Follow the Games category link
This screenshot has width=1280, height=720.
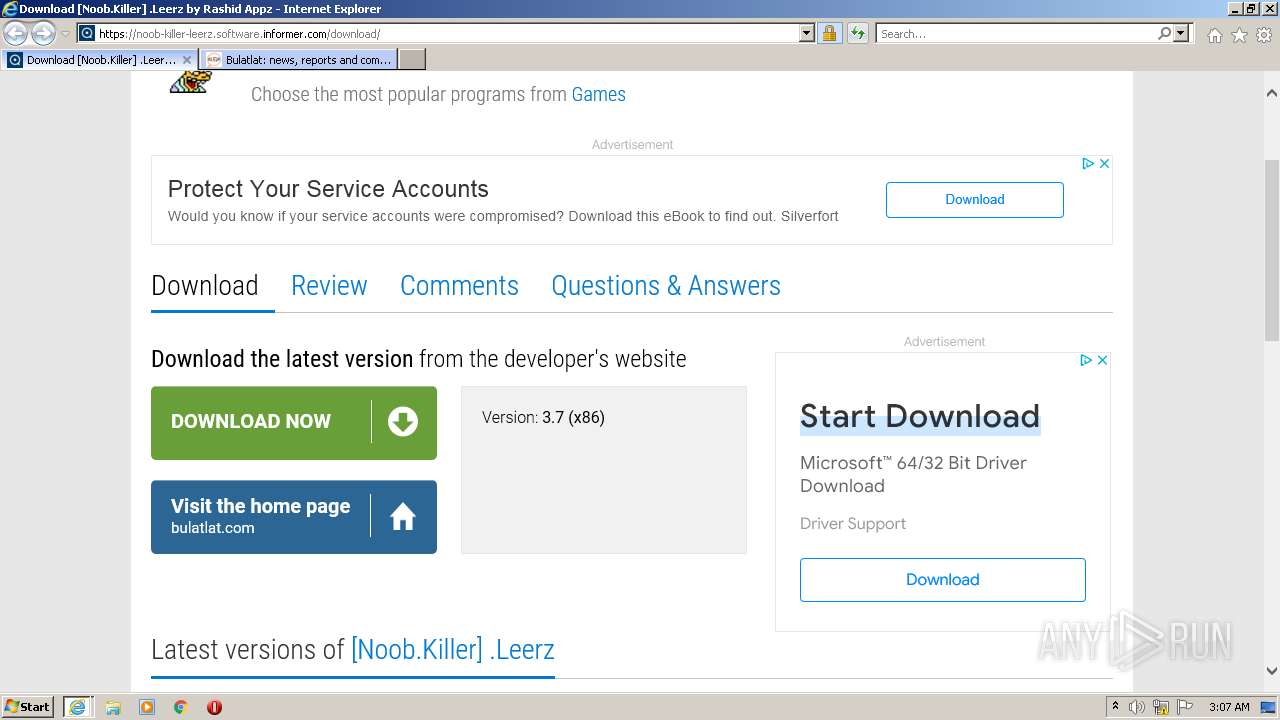598,94
